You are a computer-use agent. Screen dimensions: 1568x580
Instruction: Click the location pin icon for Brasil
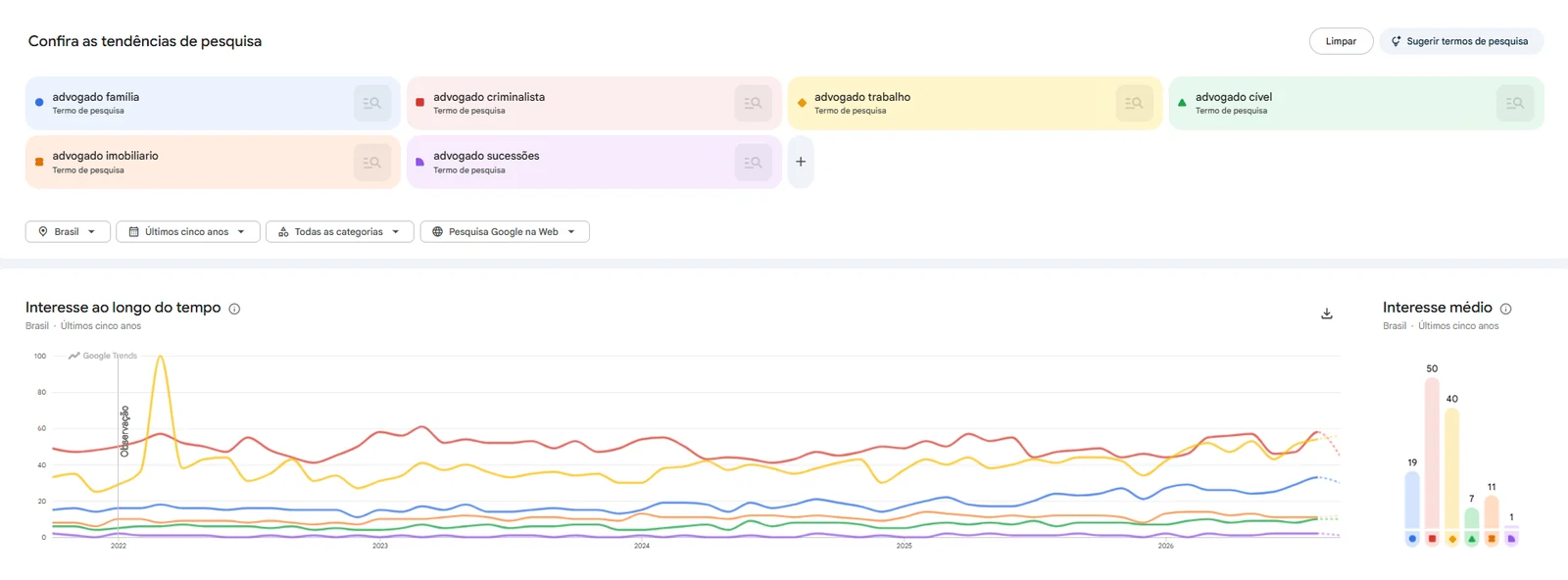pyautogui.click(x=43, y=232)
